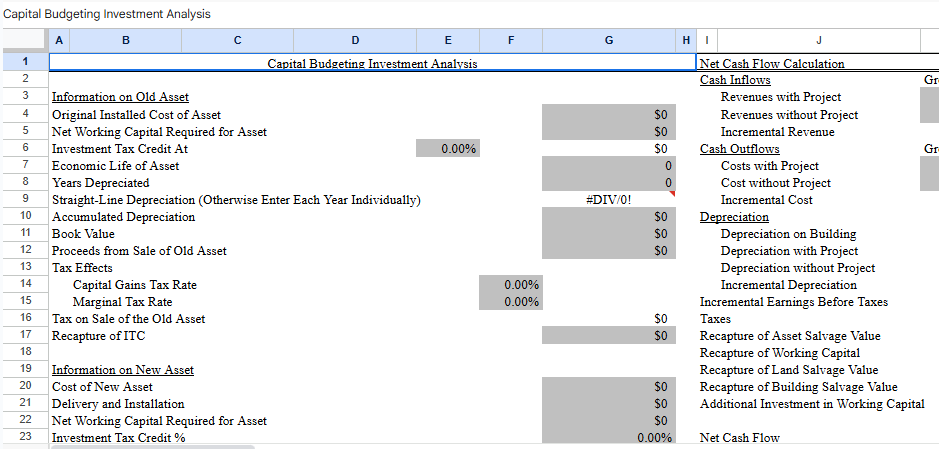The image size is (939, 449).
Task: Select the Incremental Earnings Before Taxes cell
Action: 793,302
